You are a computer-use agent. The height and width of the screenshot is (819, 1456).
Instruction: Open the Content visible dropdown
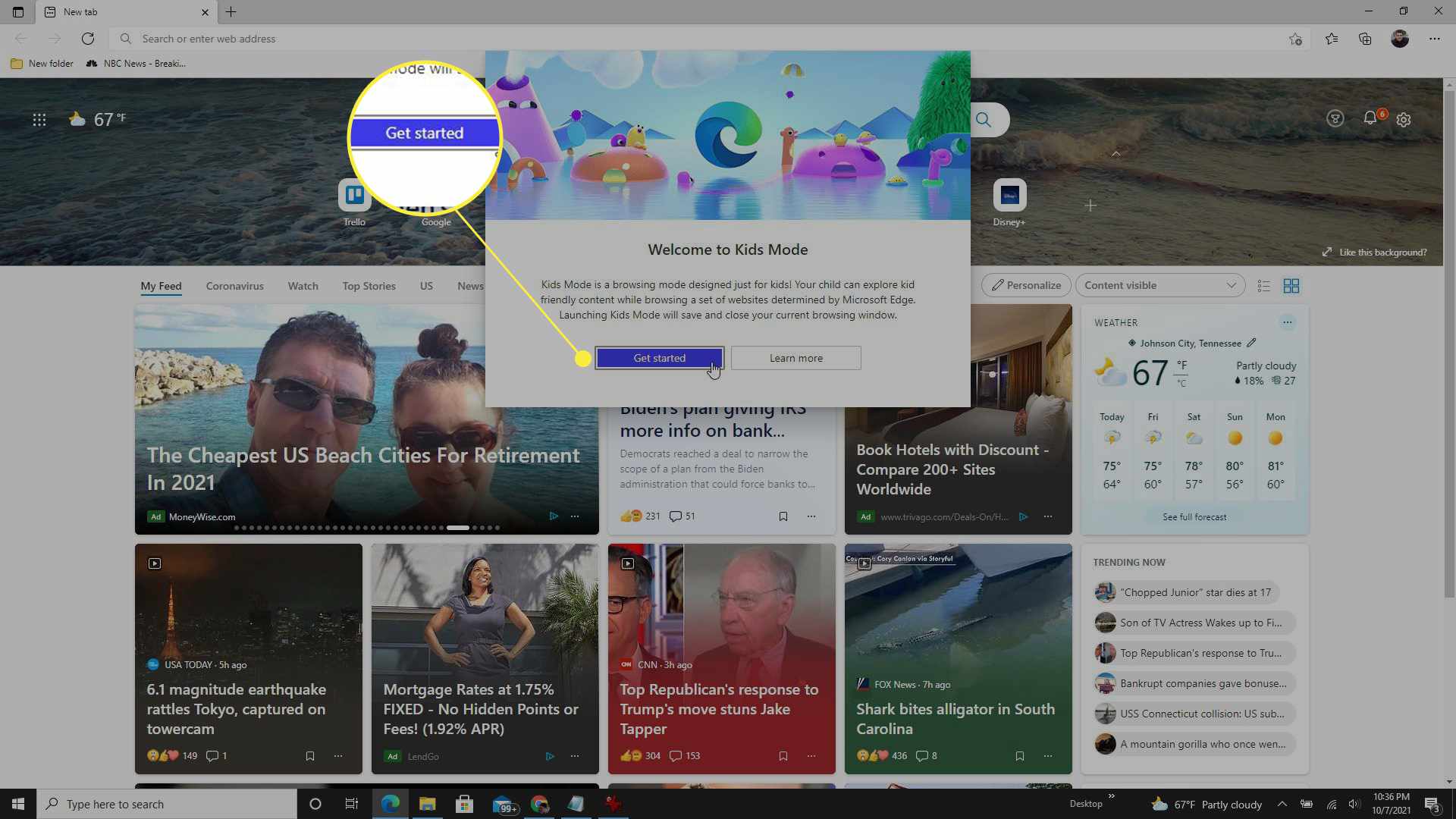click(1160, 285)
